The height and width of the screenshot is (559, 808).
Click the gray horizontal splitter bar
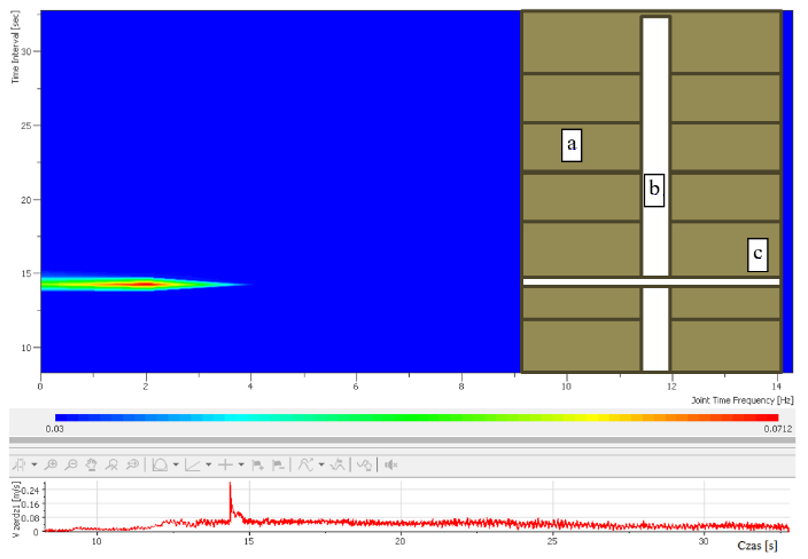(x=402, y=441)
